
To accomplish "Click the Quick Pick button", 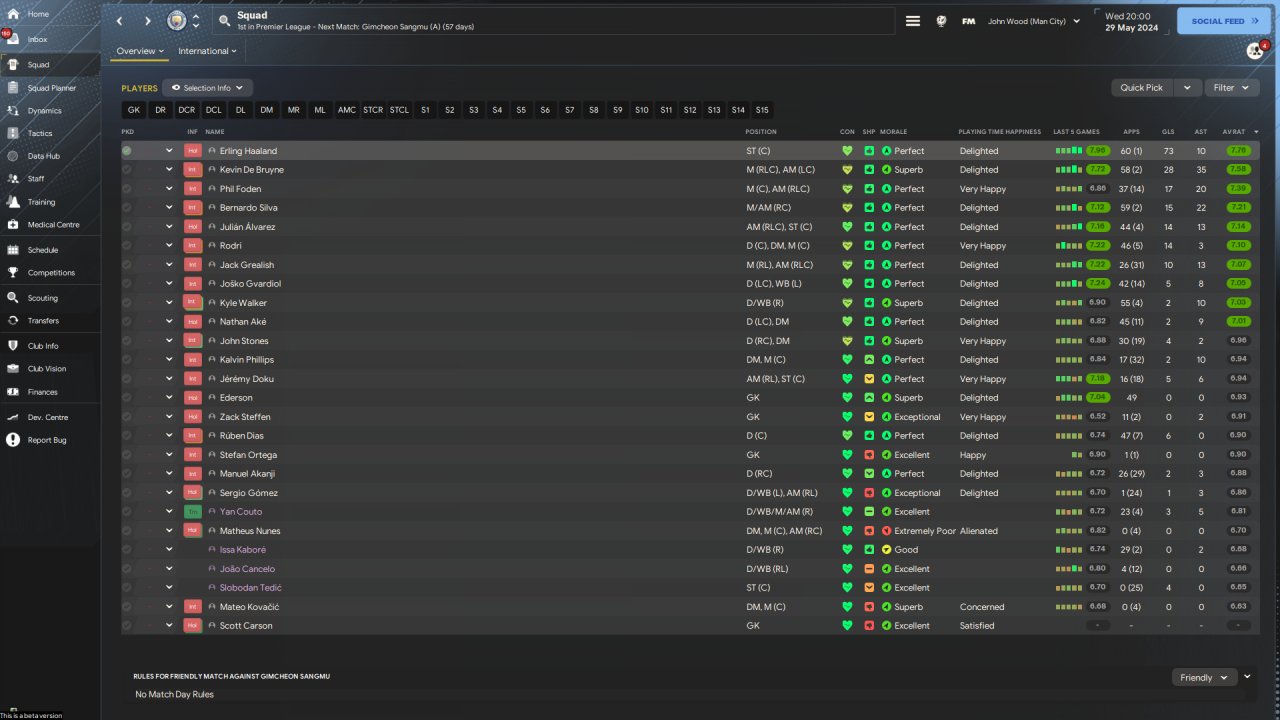I will pyautogui.click(x=1142, y=88).
